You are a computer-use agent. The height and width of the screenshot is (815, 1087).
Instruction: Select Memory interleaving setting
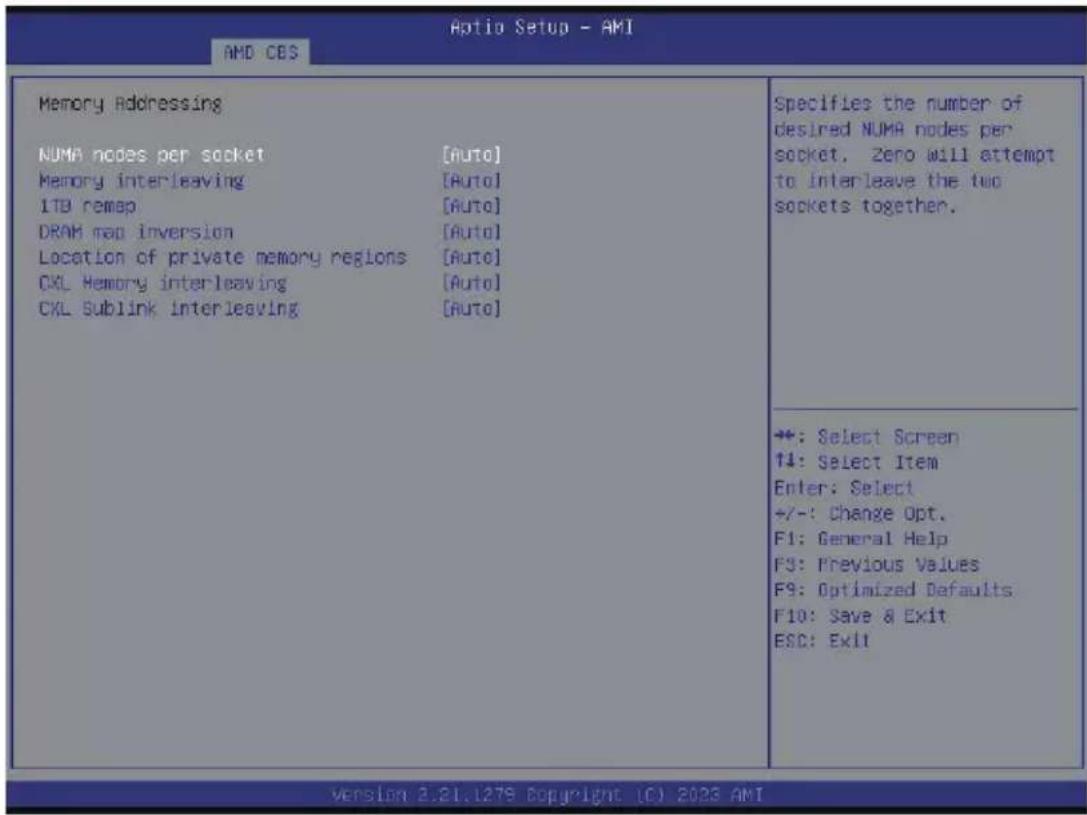point(141,181)
